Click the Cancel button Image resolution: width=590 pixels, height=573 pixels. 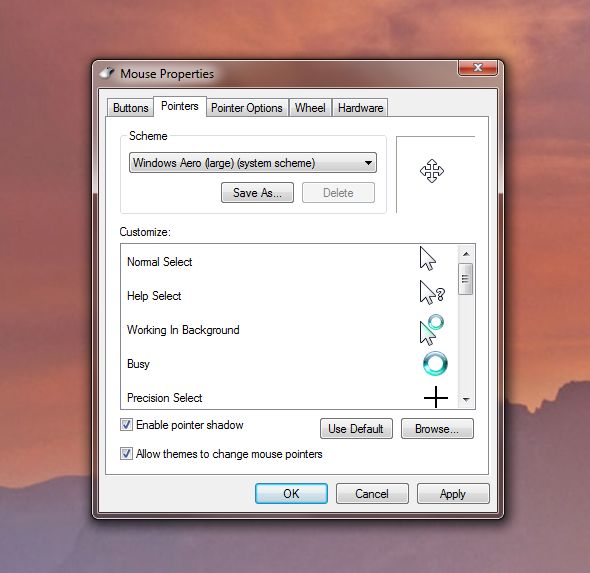tap(372, 493)
